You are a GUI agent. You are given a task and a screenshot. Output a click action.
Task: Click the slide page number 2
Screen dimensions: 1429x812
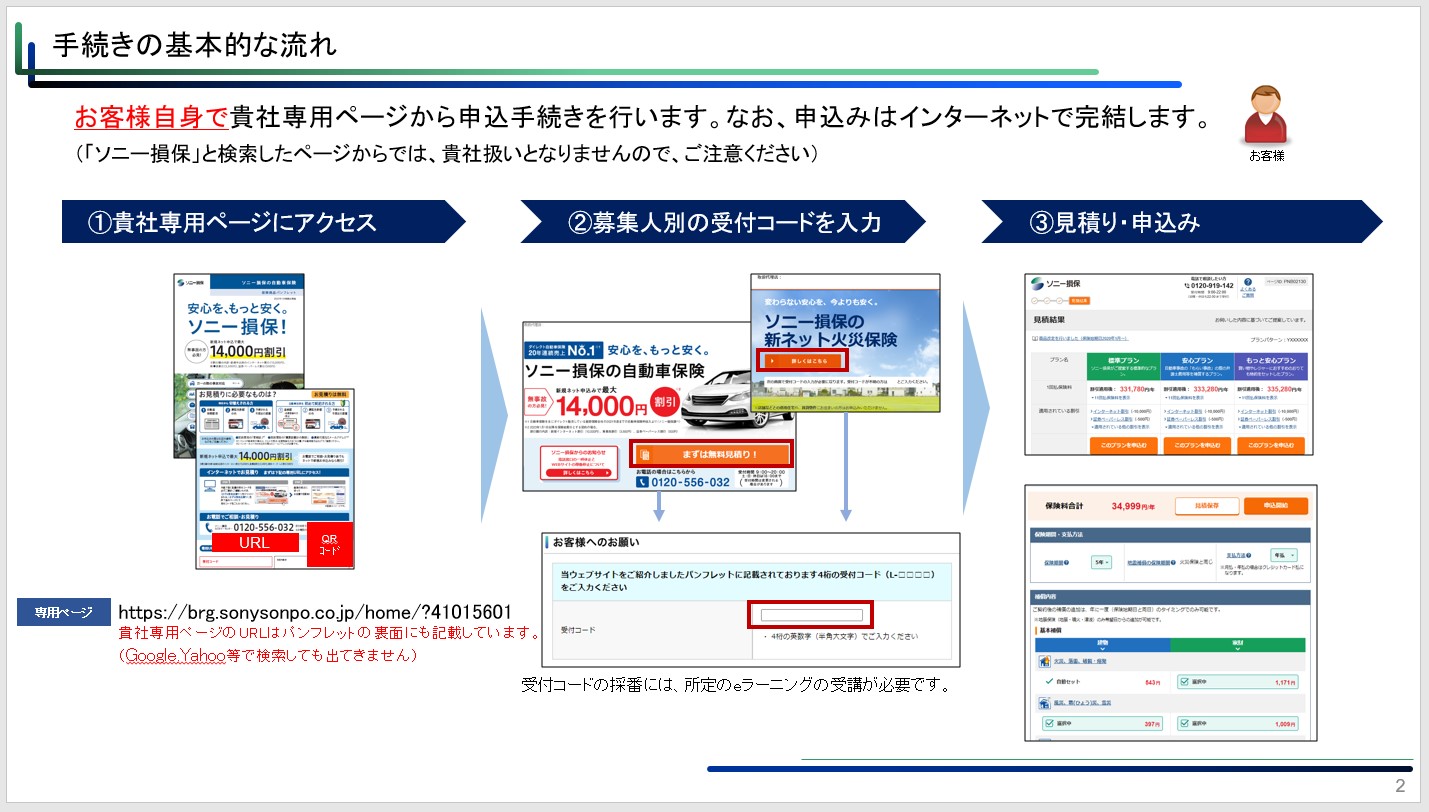point(1400,785)
